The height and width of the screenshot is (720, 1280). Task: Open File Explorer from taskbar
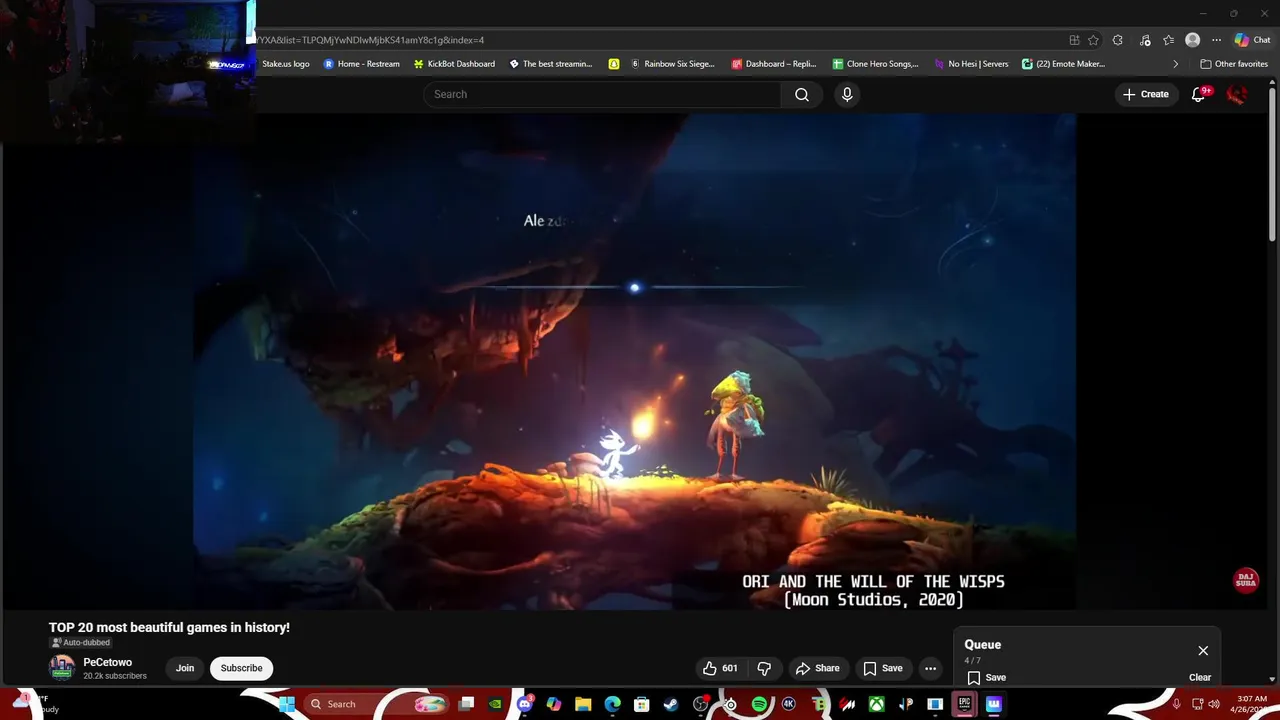point(583,704)
